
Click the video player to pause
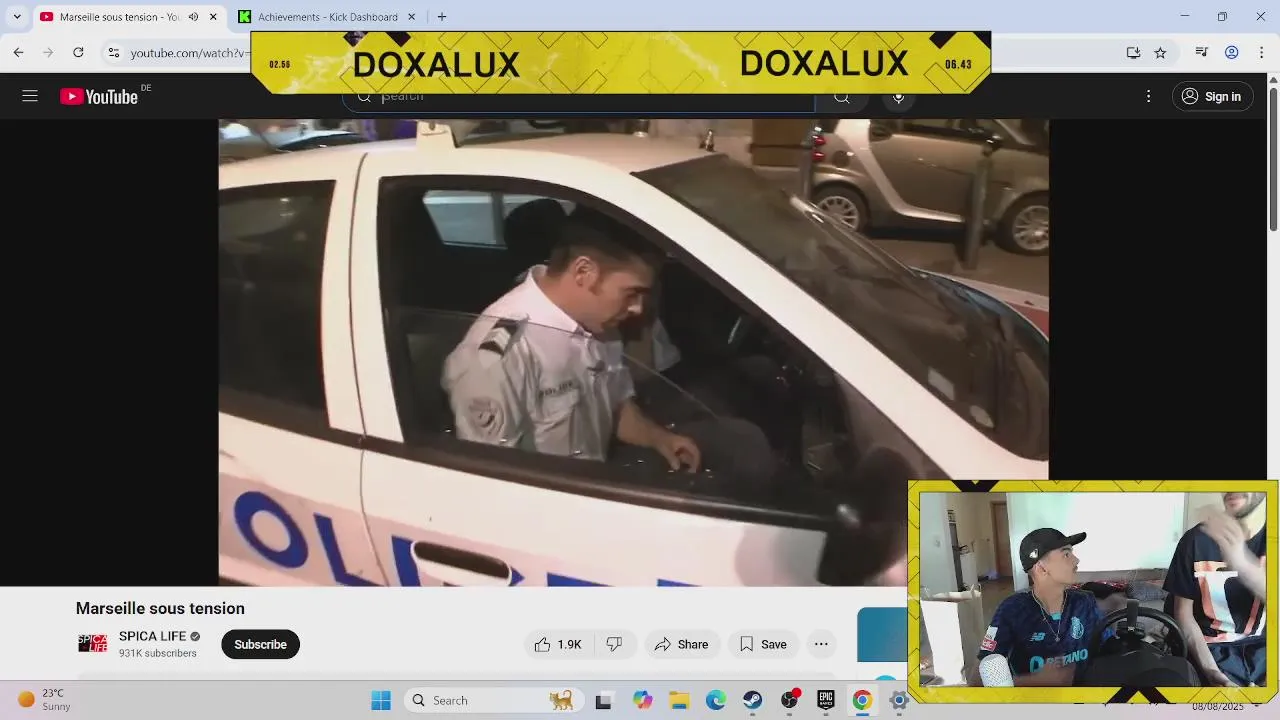point(633,352)
